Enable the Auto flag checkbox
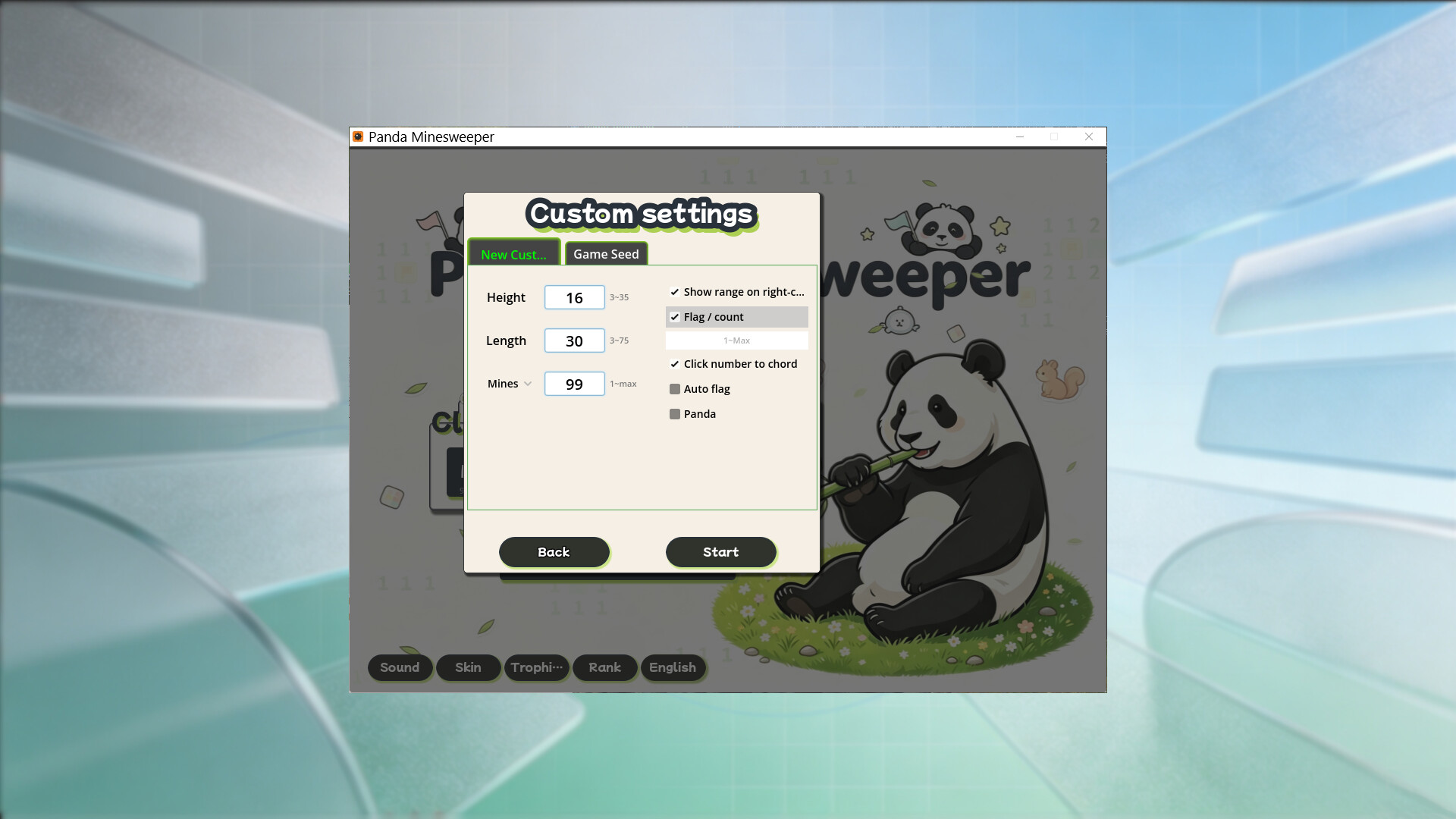The height and width of the screenshot is (819, 1456). click(x=675, y=389)
